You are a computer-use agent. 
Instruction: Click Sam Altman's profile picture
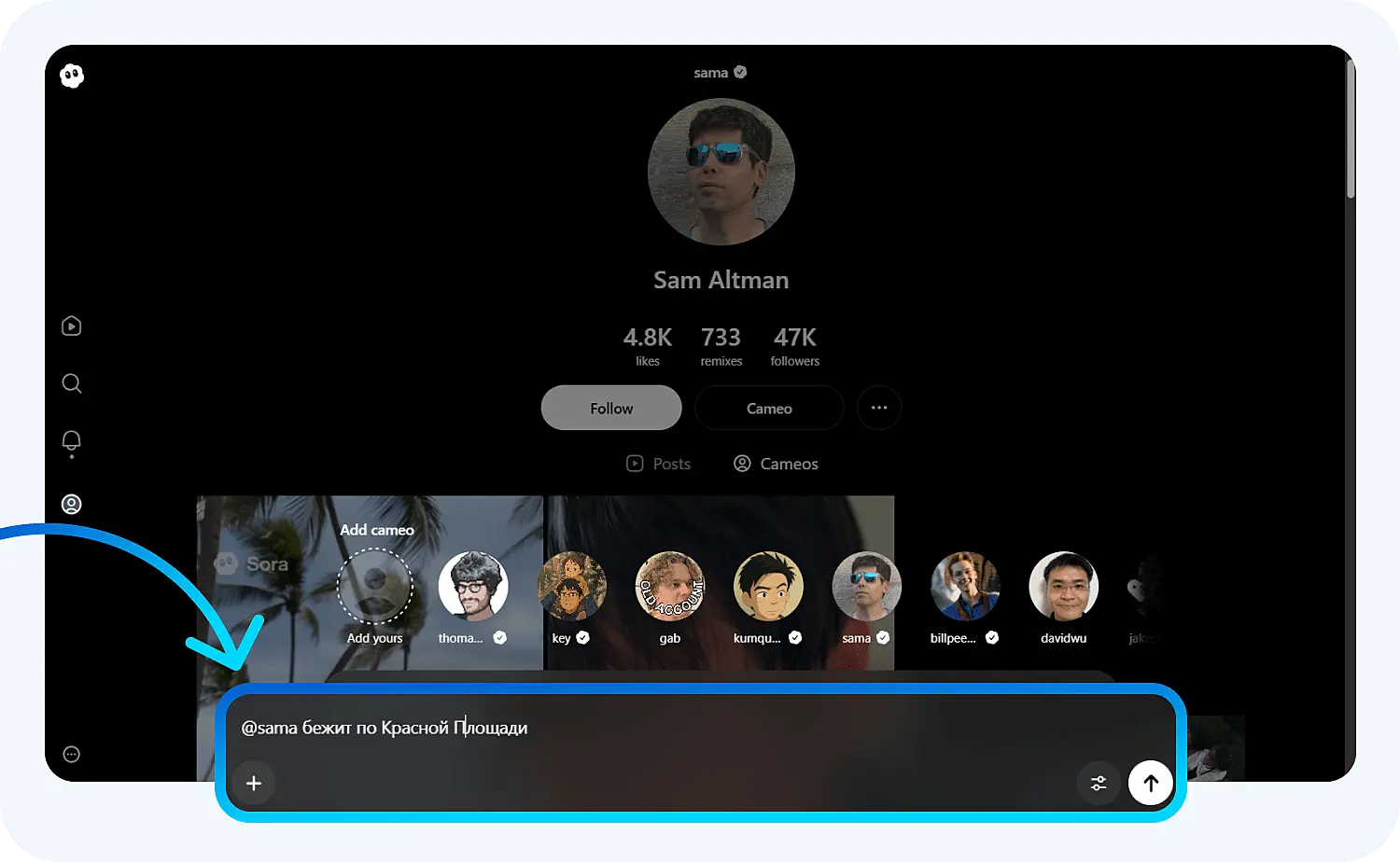tap(721, 173)
